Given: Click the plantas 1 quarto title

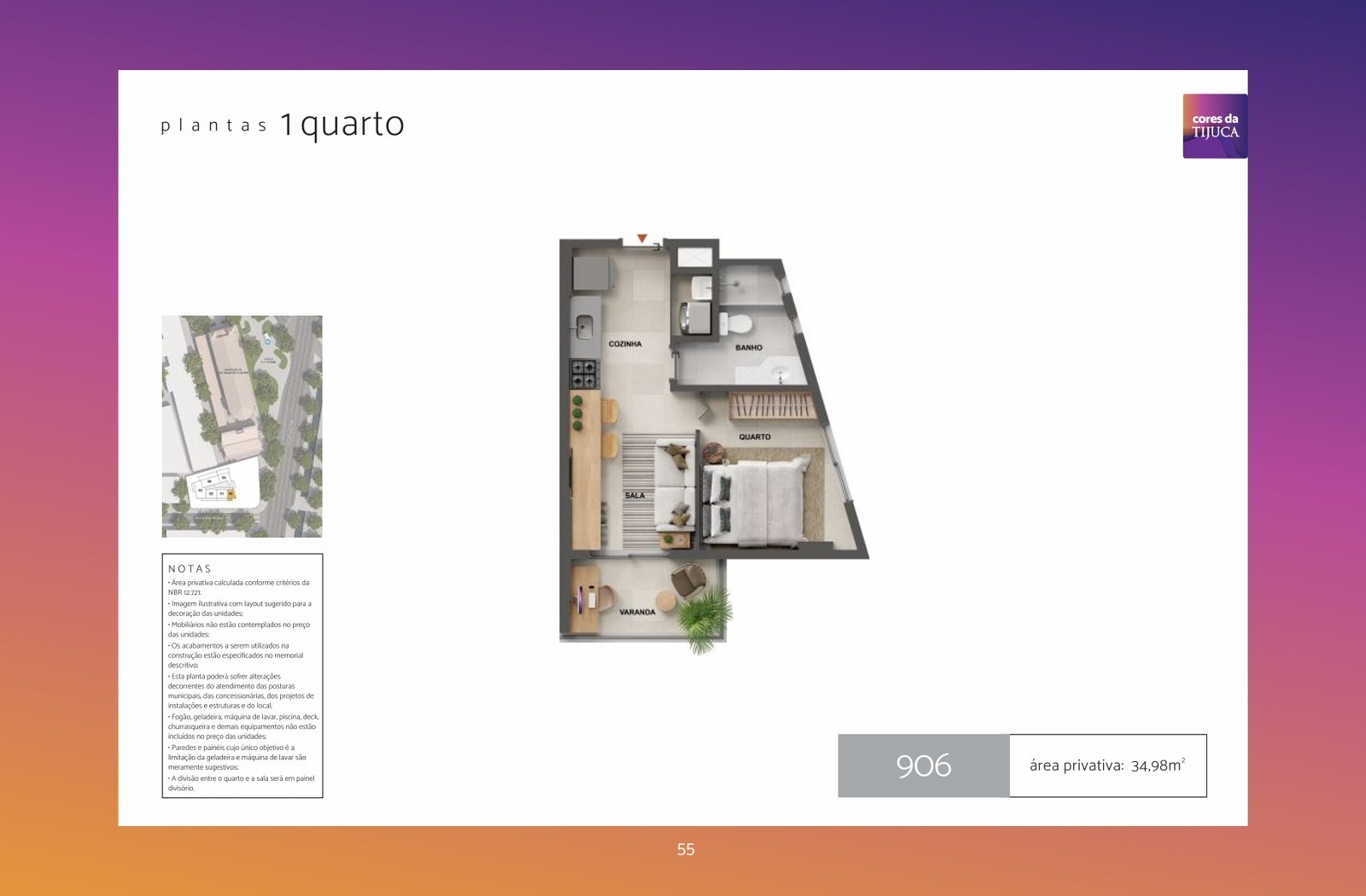Looking at the screenshot, I should [x=283, y=125].
